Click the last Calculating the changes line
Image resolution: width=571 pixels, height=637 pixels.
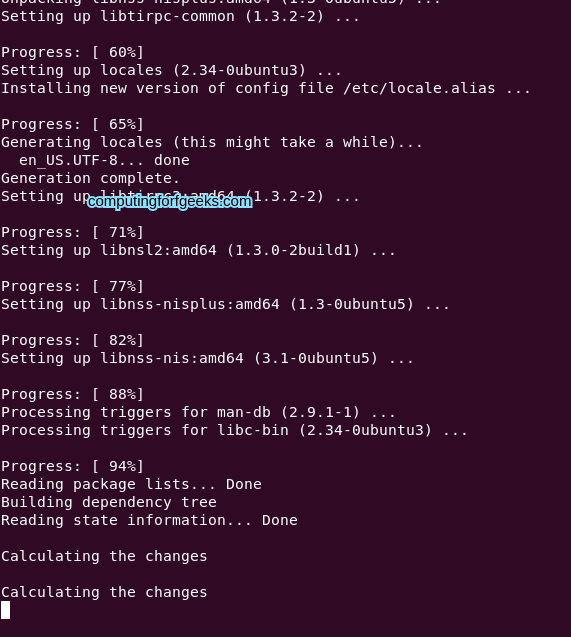(104, 592)
